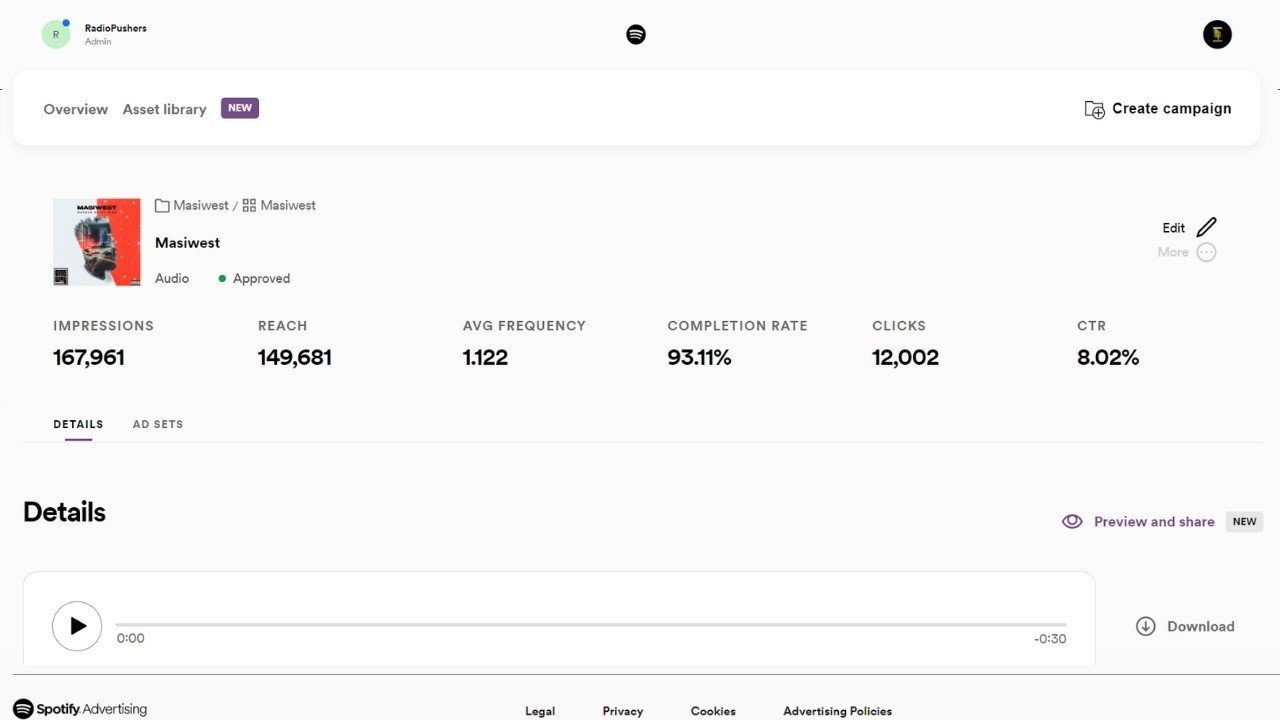Viewport: 1280px width, 720px height.
Task: Open Advertising Policies footer link
Action: (x=837, y=711)
